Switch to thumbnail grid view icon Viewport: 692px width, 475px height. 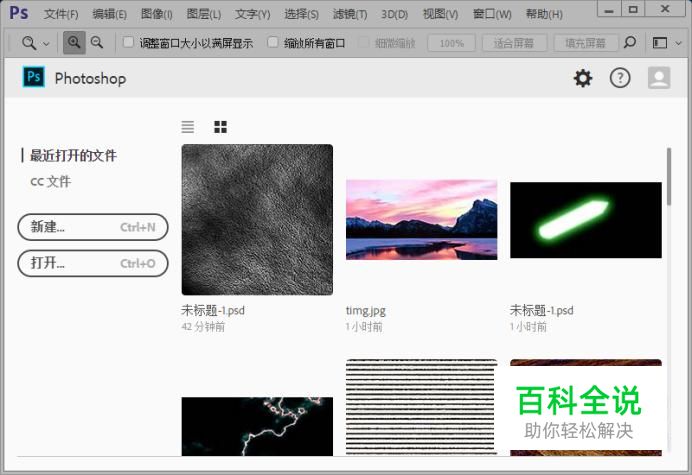(220, 127)
